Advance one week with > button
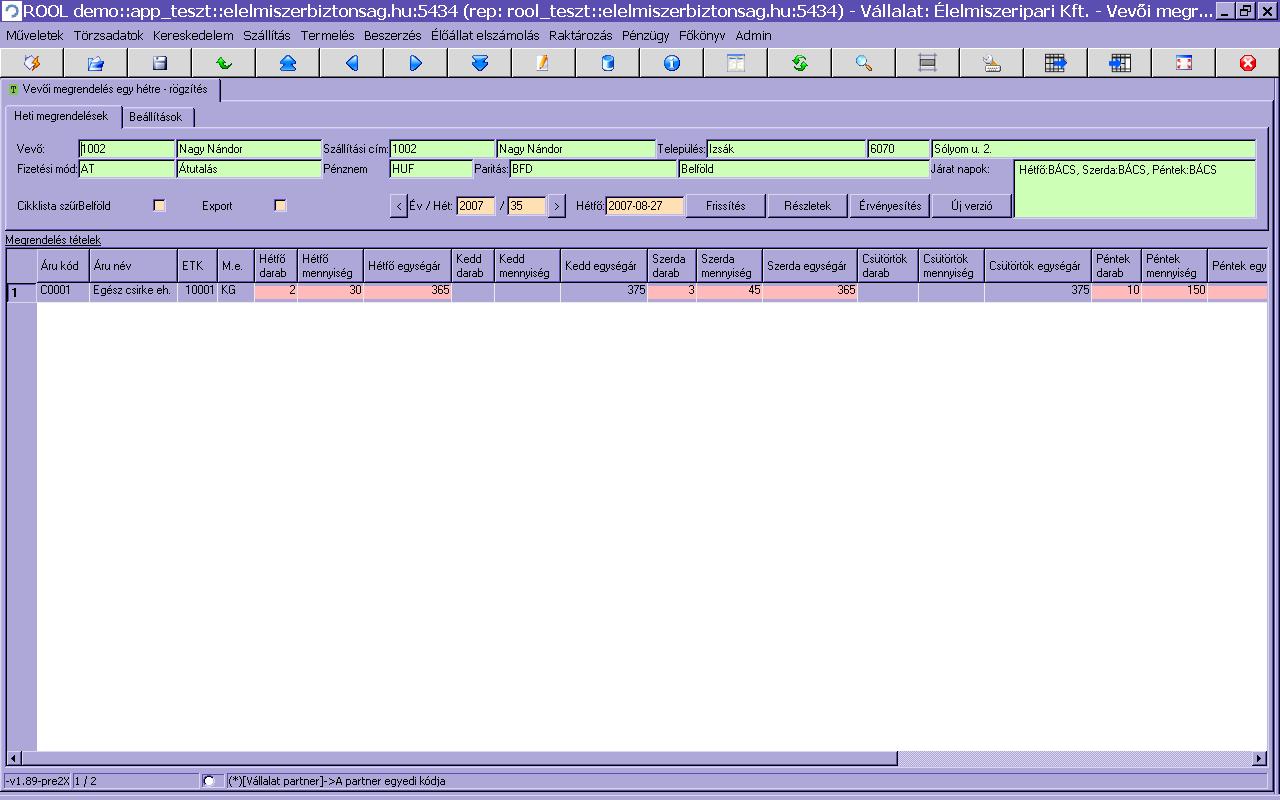 [x=557, y=206]
